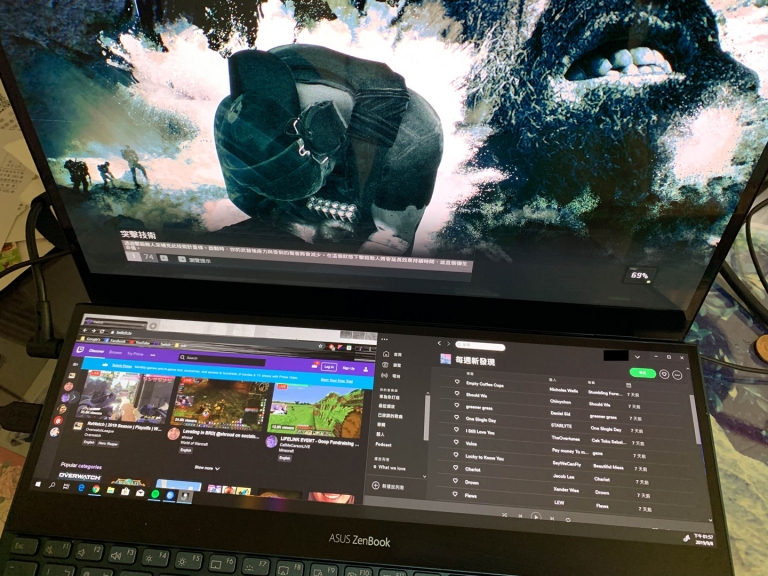Go forward in Spotify navigation
768x576 pixels.
tap(448, 344)
